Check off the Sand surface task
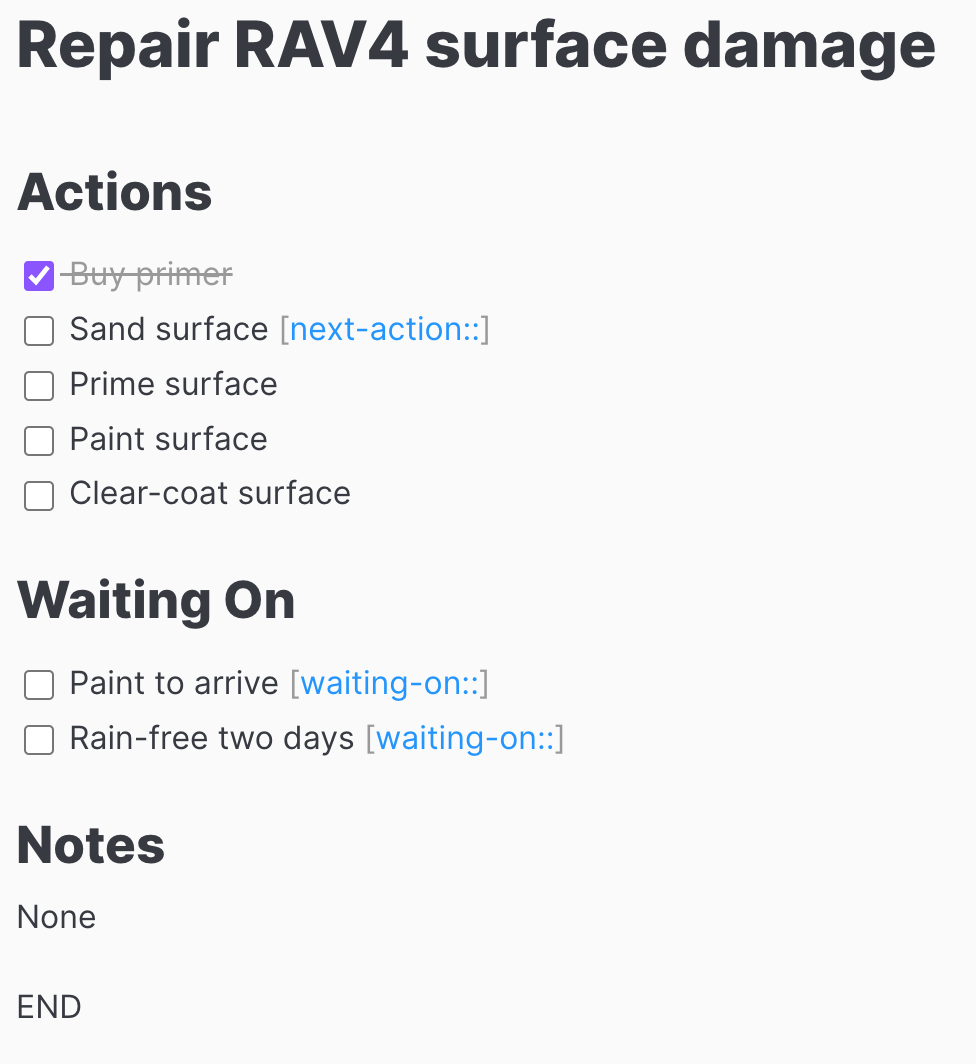976x1064 pixels. [x=39, y=331]
